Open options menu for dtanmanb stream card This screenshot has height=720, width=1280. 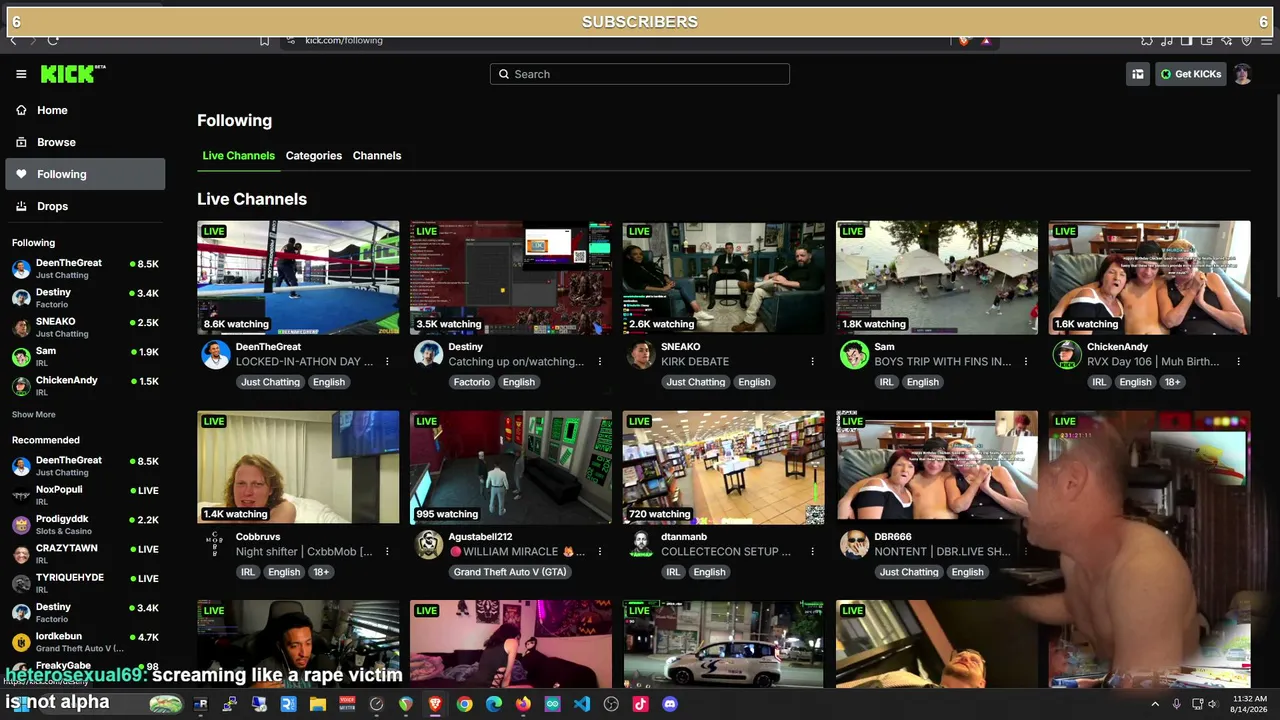(x=812, y=551)
